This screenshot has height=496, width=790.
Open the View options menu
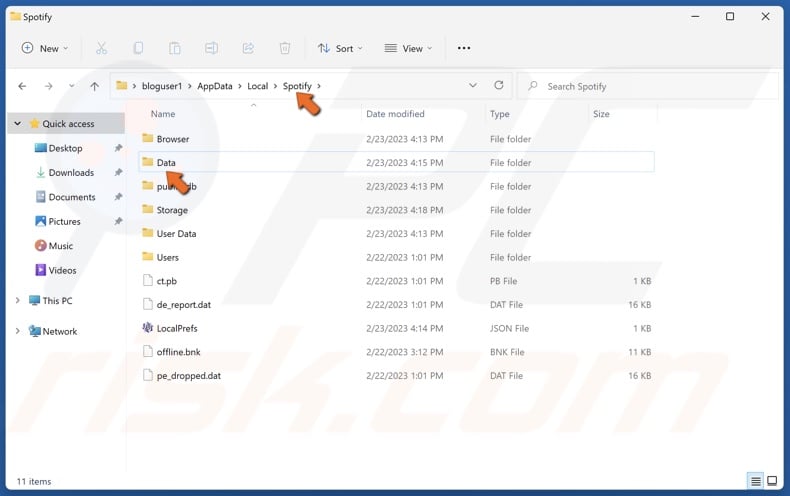pos(408,48)
